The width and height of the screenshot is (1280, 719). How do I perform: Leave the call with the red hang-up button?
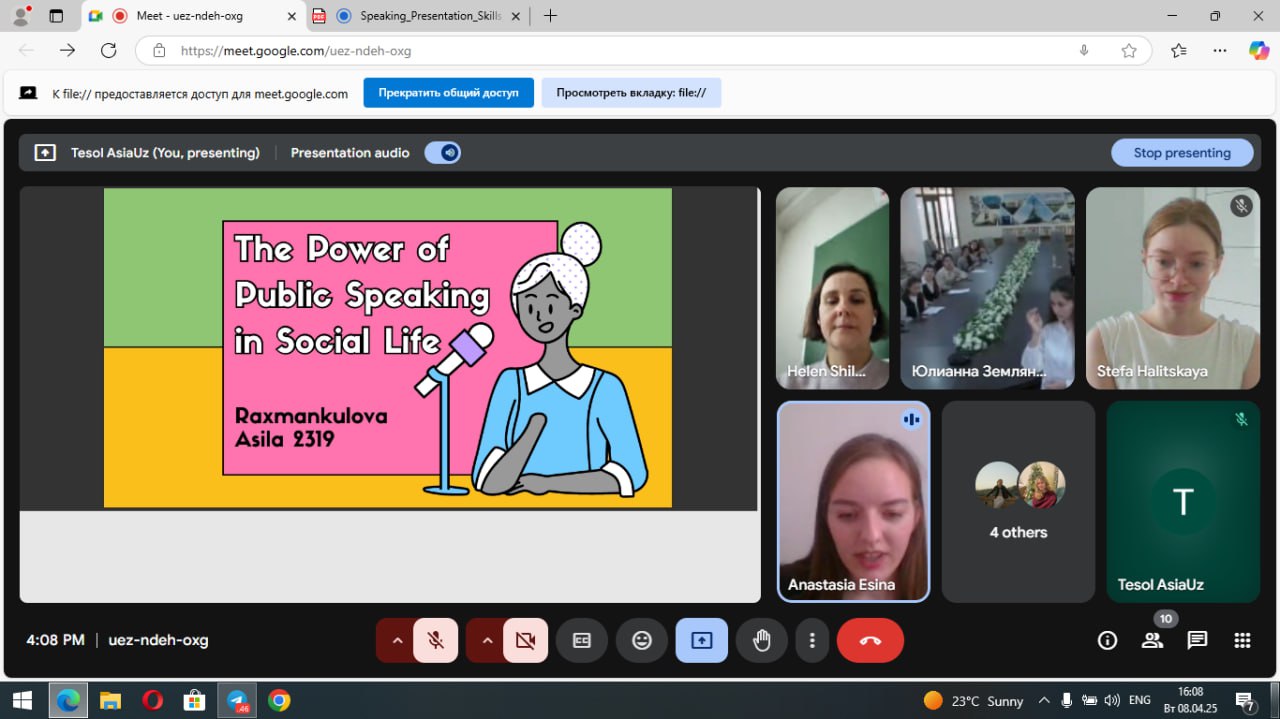870,640
